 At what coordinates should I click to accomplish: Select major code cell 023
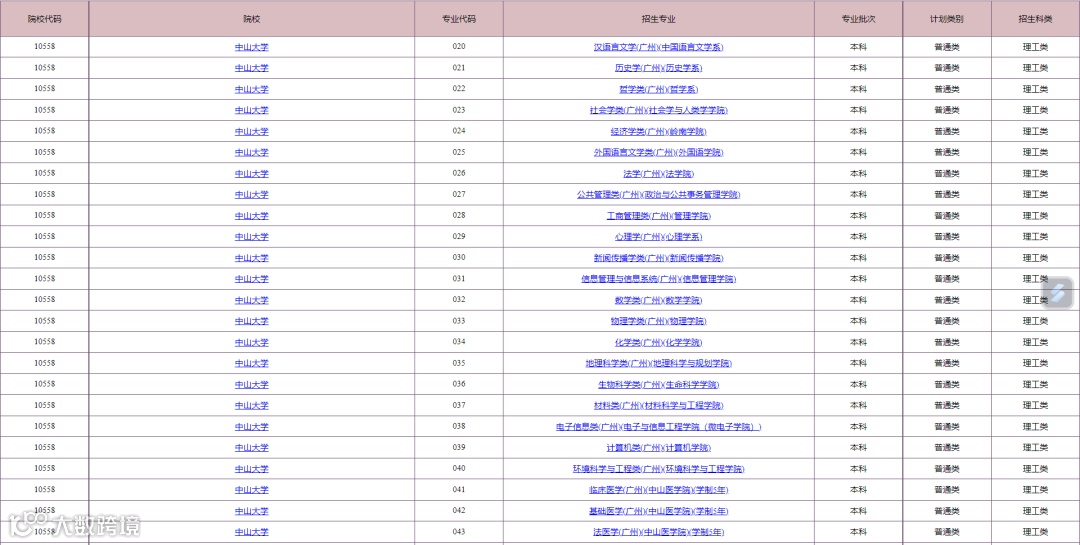pyautogui.click(x=459, y=110)
